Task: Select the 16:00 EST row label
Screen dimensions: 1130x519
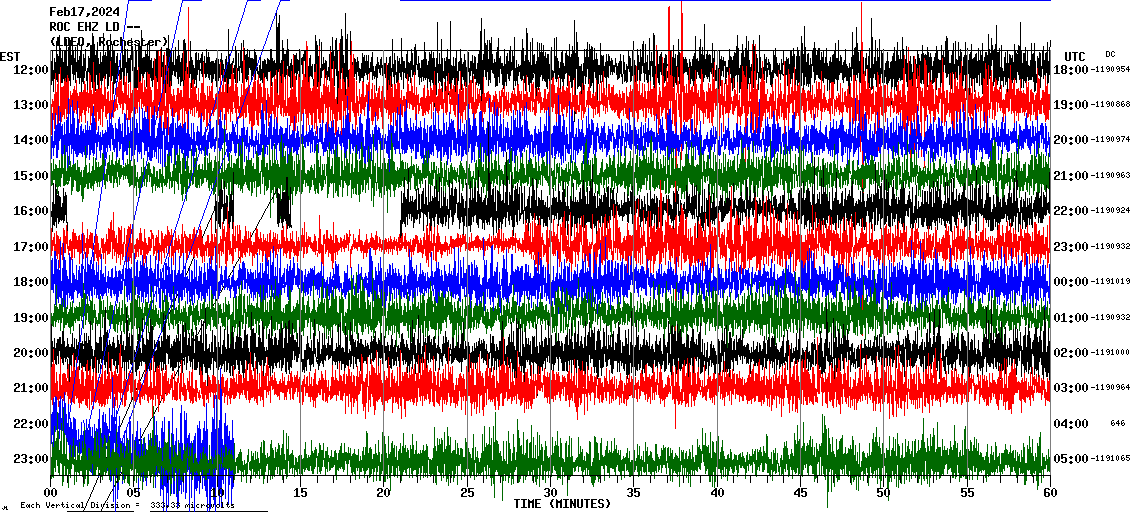Action: tap(31, 211)
